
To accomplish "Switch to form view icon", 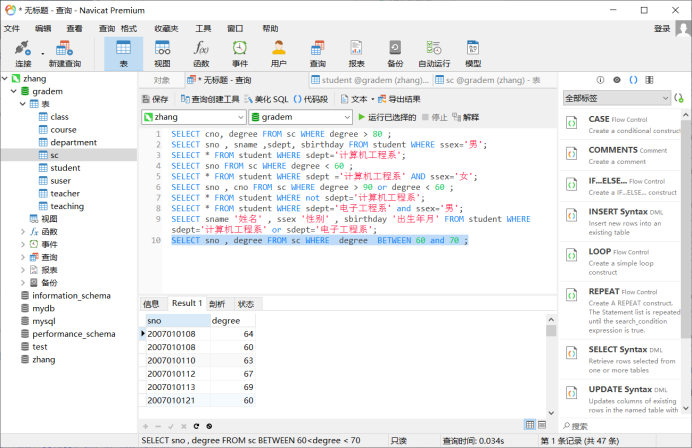I will [x=542, y=425].
